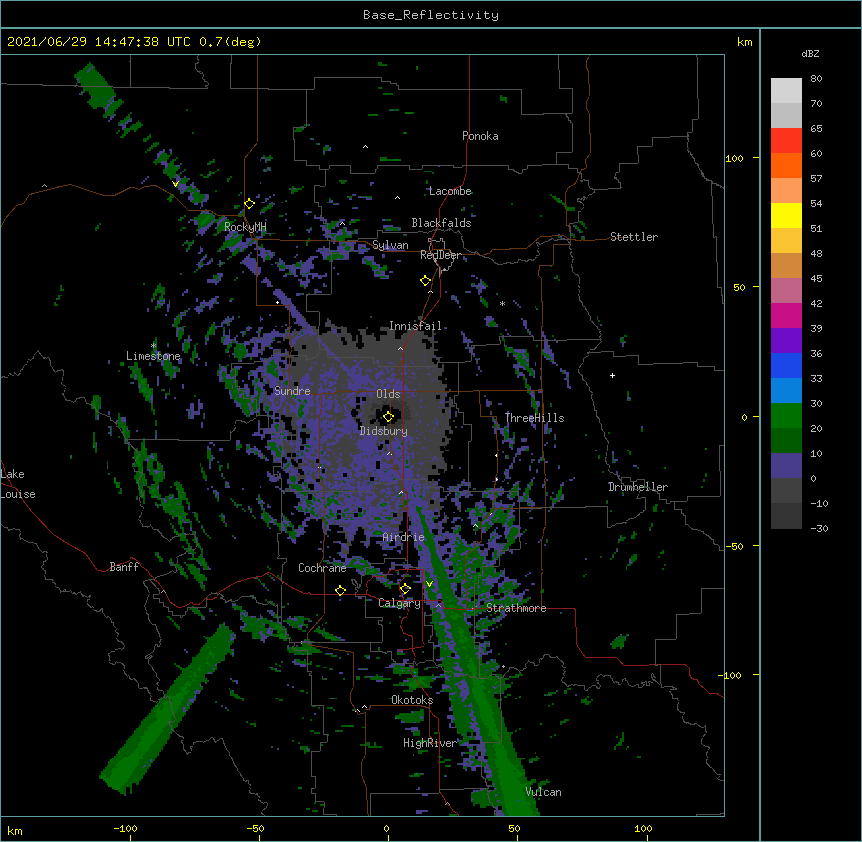Viewport: 862px width, 842px height.
Task: Select the ThreeHills label
Action: [534, 418]
